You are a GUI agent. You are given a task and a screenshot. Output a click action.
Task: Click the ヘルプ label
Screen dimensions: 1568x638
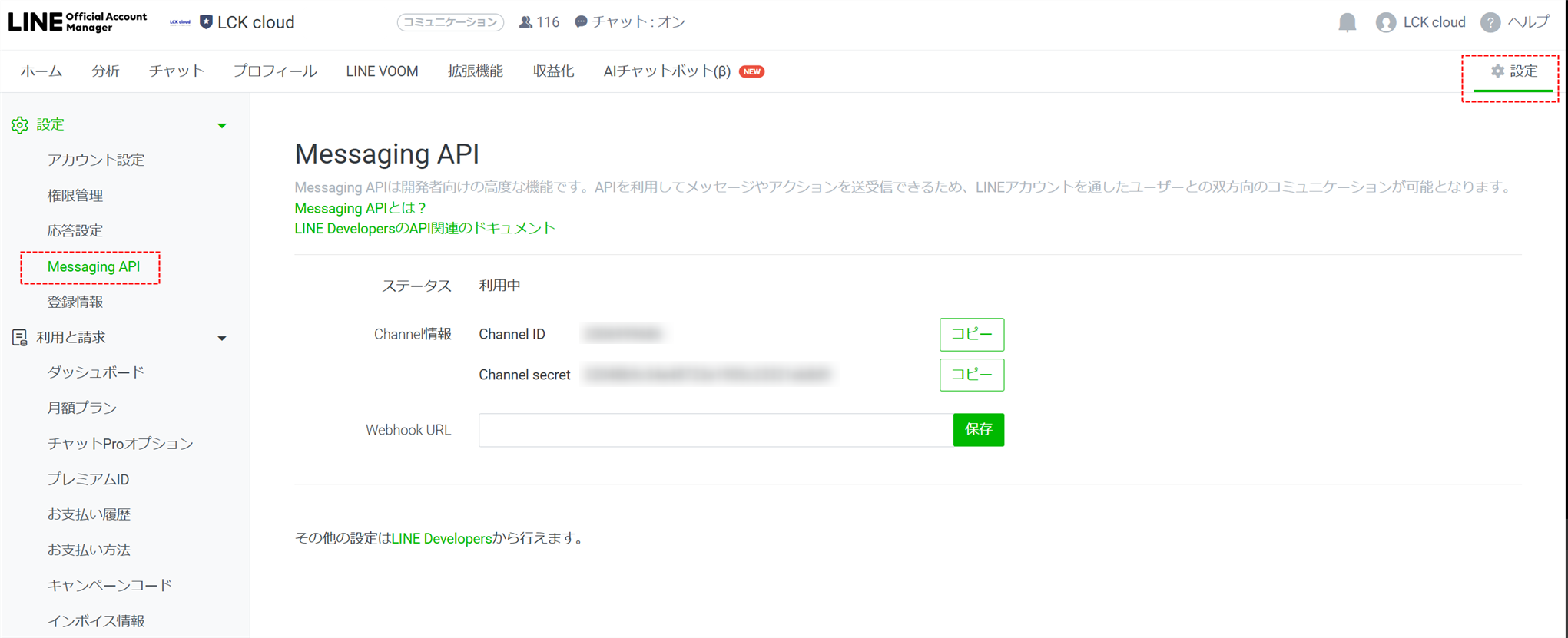(1529, 22)
